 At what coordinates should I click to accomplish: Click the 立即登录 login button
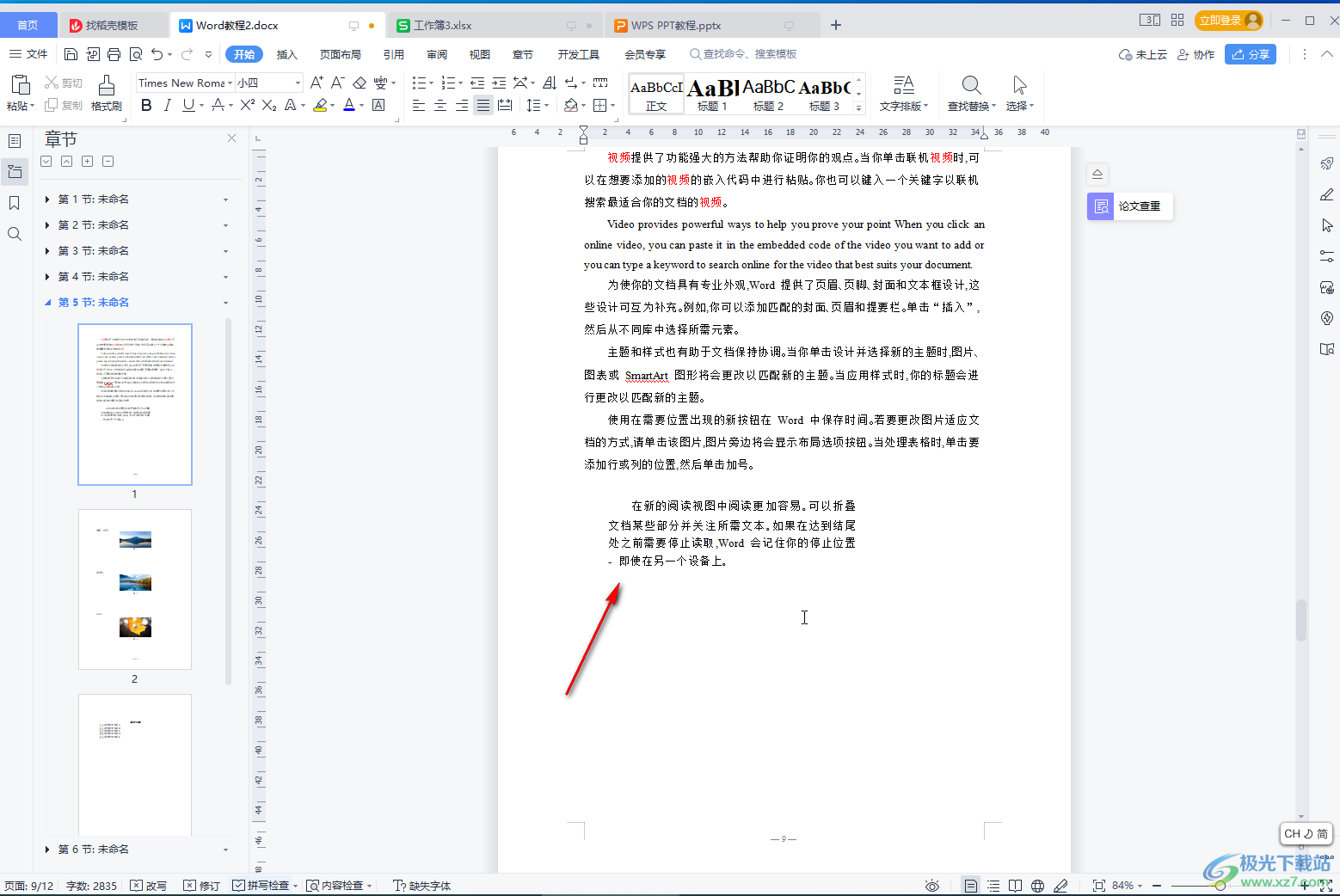click(1228, 20)
